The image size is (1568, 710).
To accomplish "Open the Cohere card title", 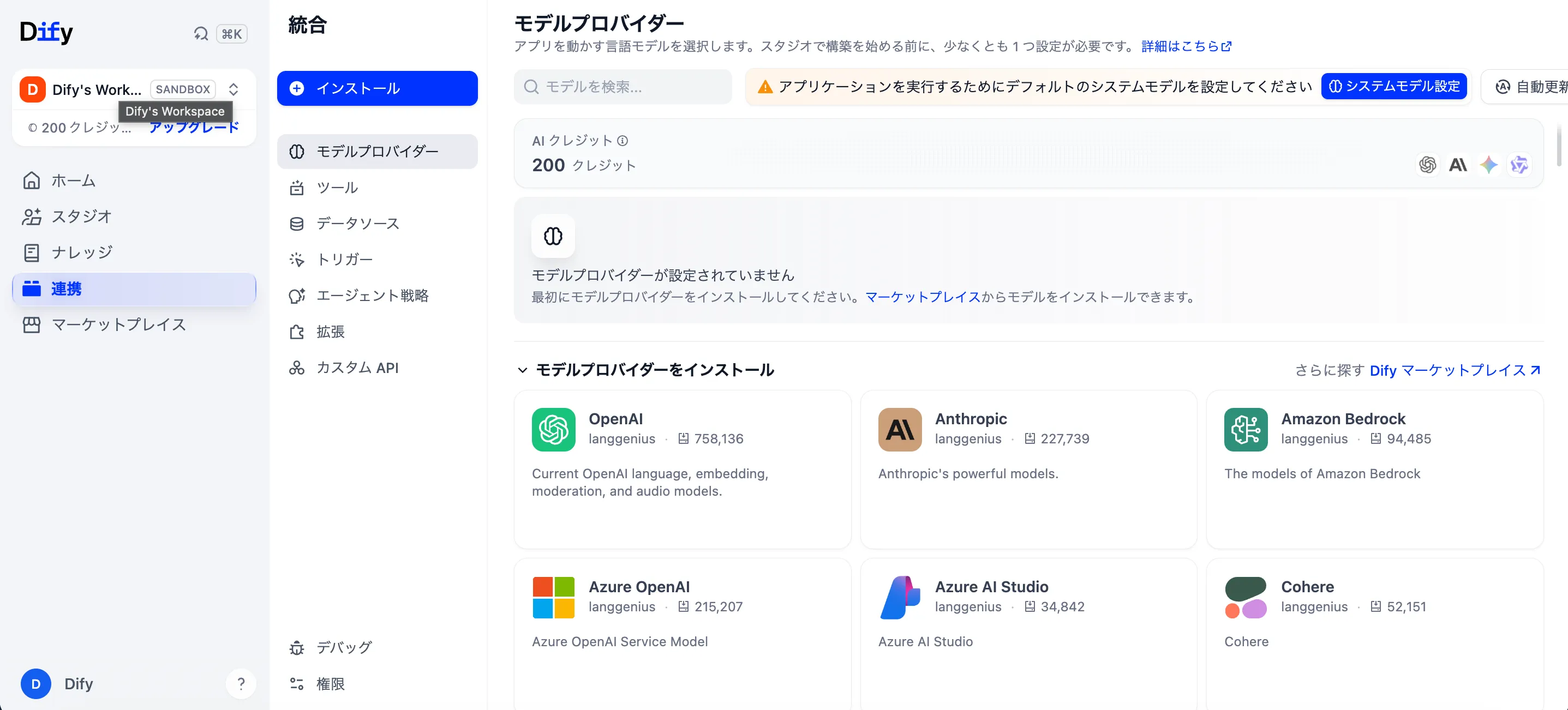I will click(1307, 587).
